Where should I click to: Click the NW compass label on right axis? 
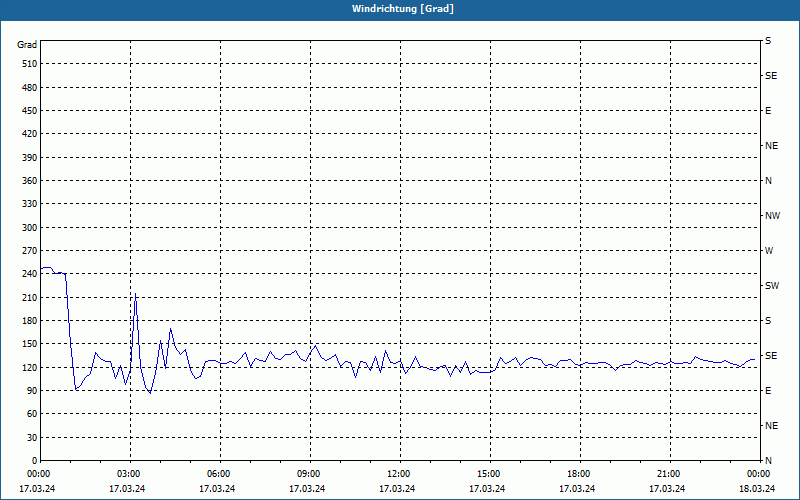[772, 216]
